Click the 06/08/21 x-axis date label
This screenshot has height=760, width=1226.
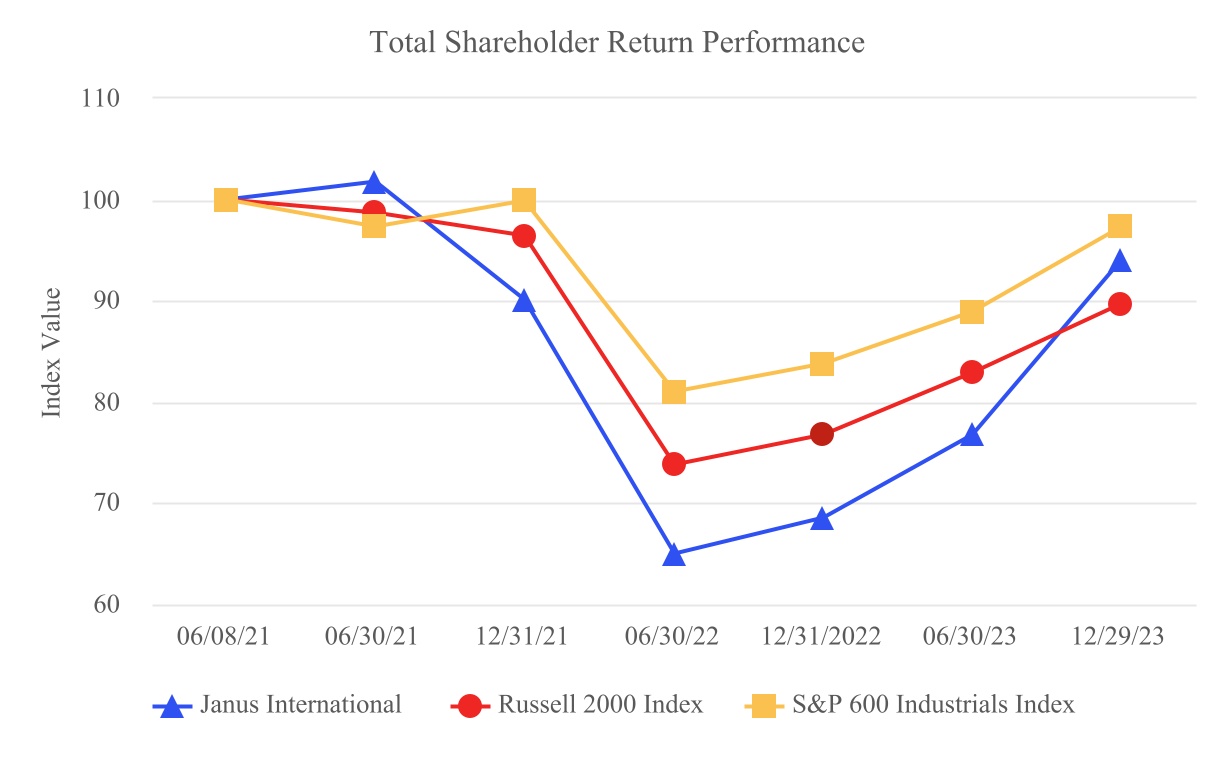[225, 638]
